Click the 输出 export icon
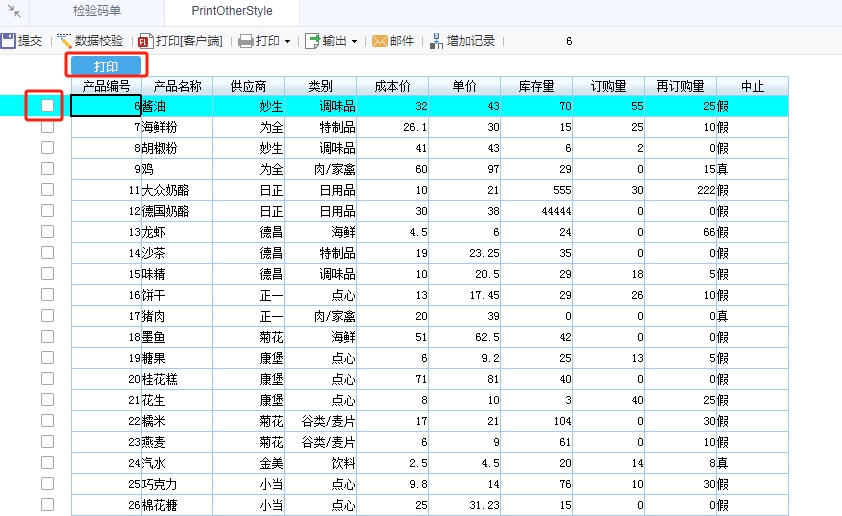 313,41
